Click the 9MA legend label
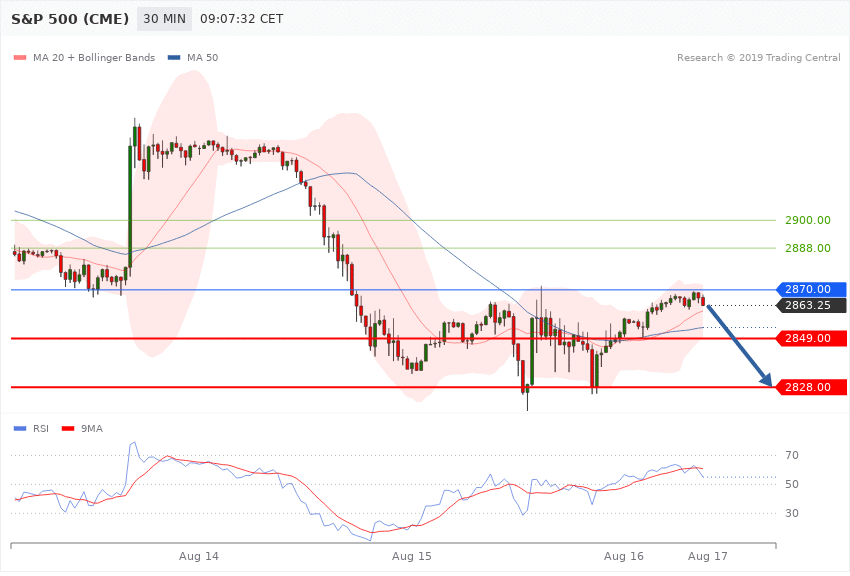The image size is (850, 576). point(92,429)
